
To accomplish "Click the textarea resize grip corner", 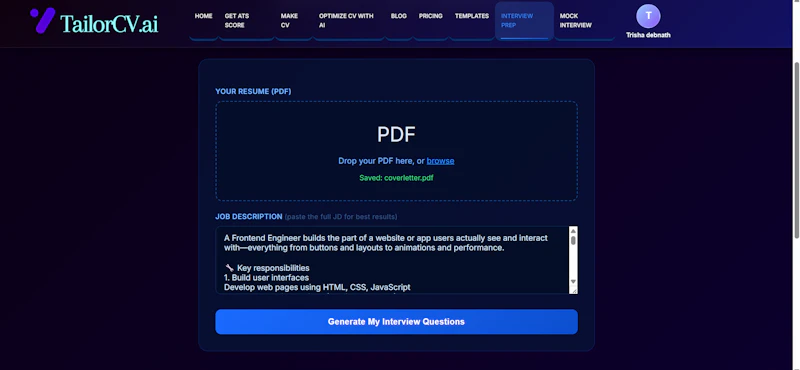I will [x=574, y=290].
